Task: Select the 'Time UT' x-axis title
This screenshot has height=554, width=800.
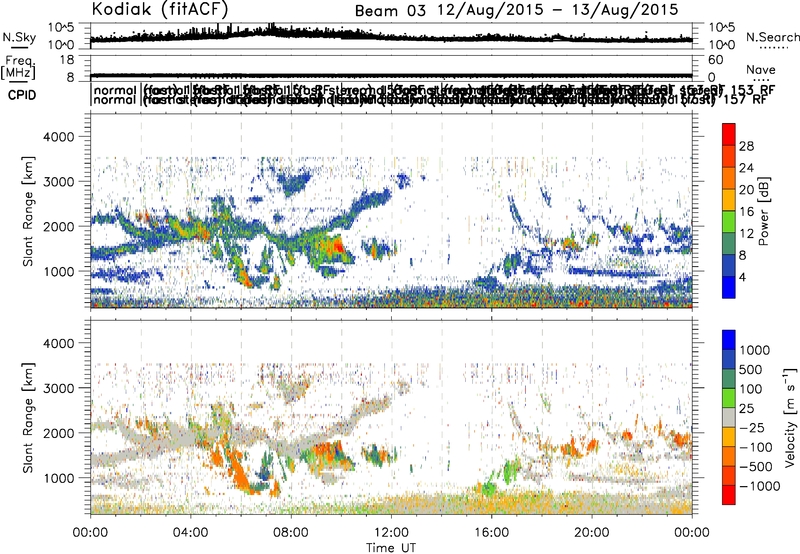Action: coord(391,548)
